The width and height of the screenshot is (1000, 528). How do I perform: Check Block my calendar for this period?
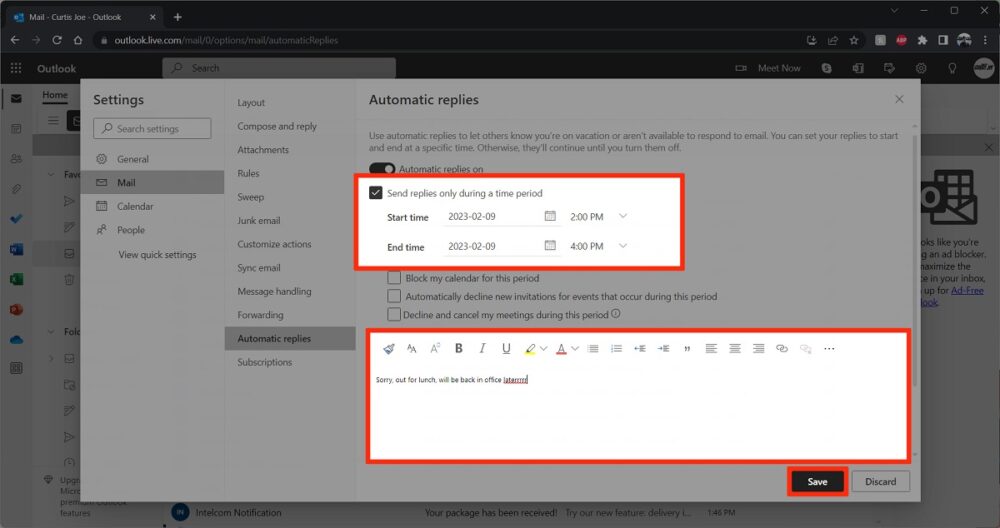tap(394, 278)
